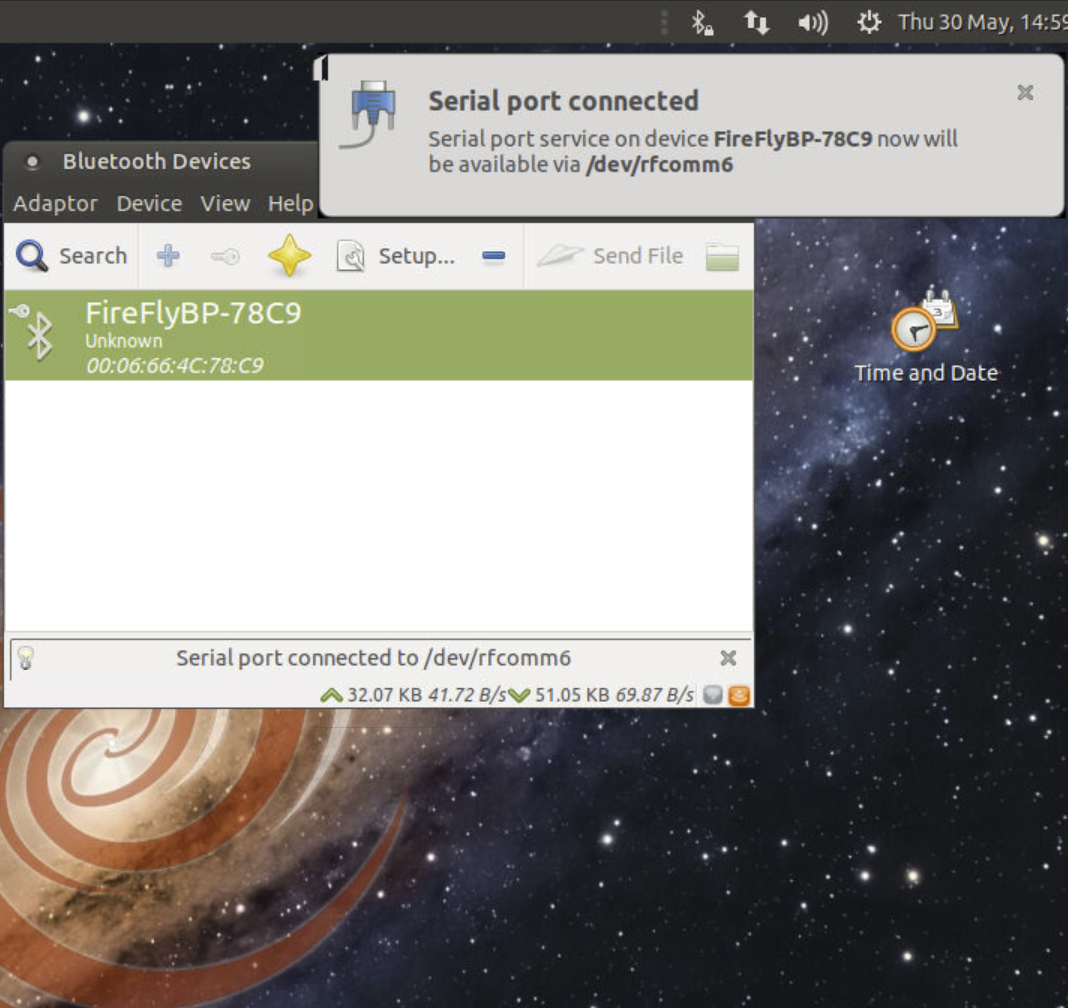Click MAC address 00:06:66:4C:78:C9
Image resolution: width=1068 pixels, height=1008 pixels.
pyautogui.click(x=174, y=366)
